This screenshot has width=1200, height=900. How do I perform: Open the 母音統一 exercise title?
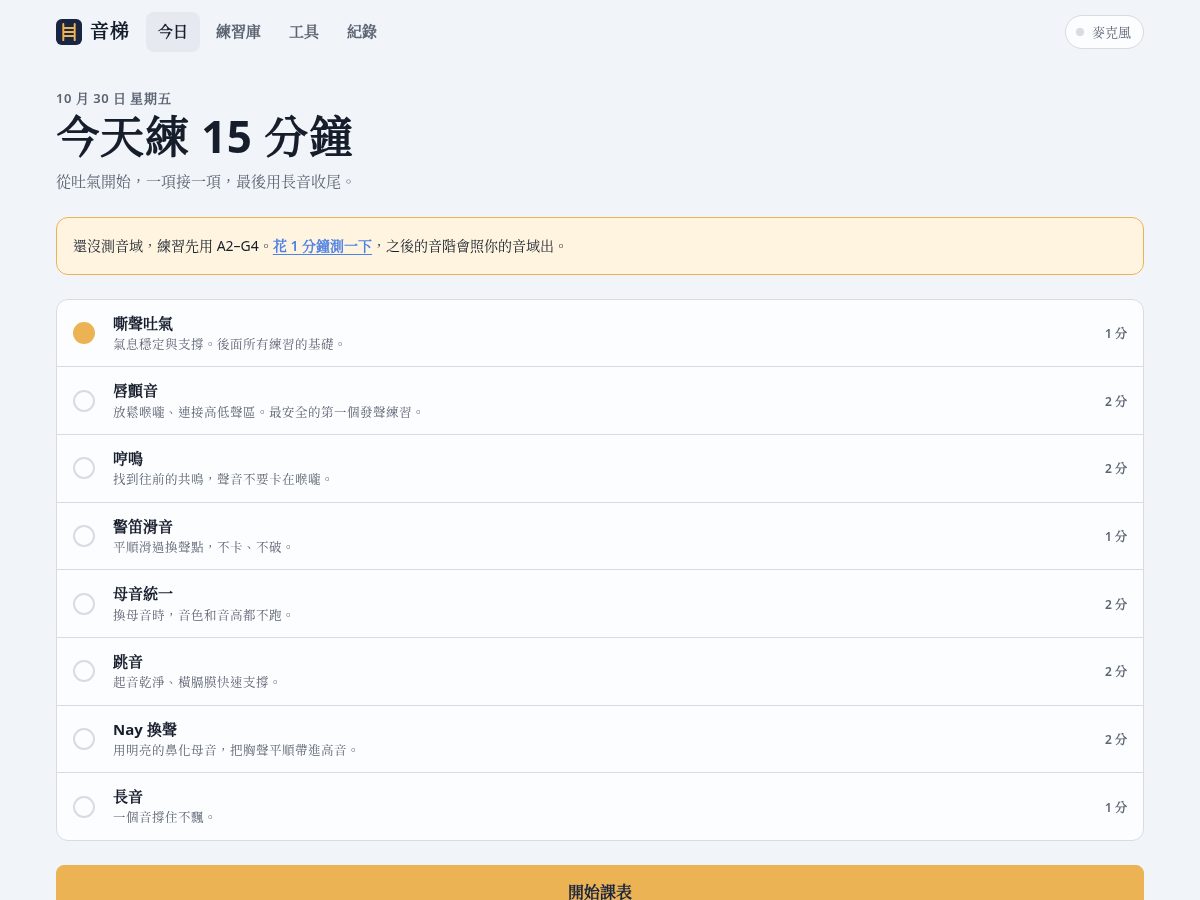point(143,594)
